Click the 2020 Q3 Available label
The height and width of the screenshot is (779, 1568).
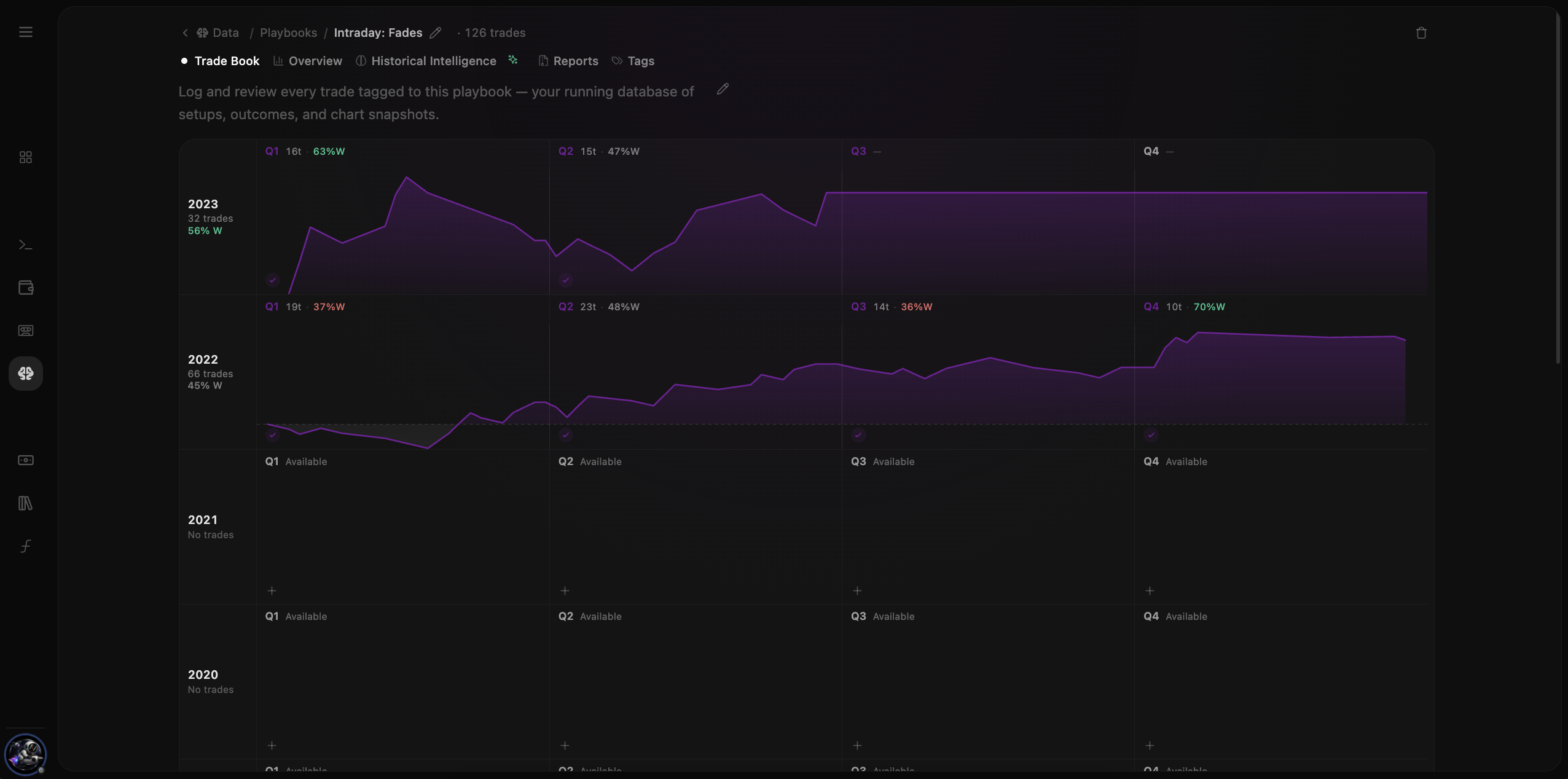pos(893,616)
